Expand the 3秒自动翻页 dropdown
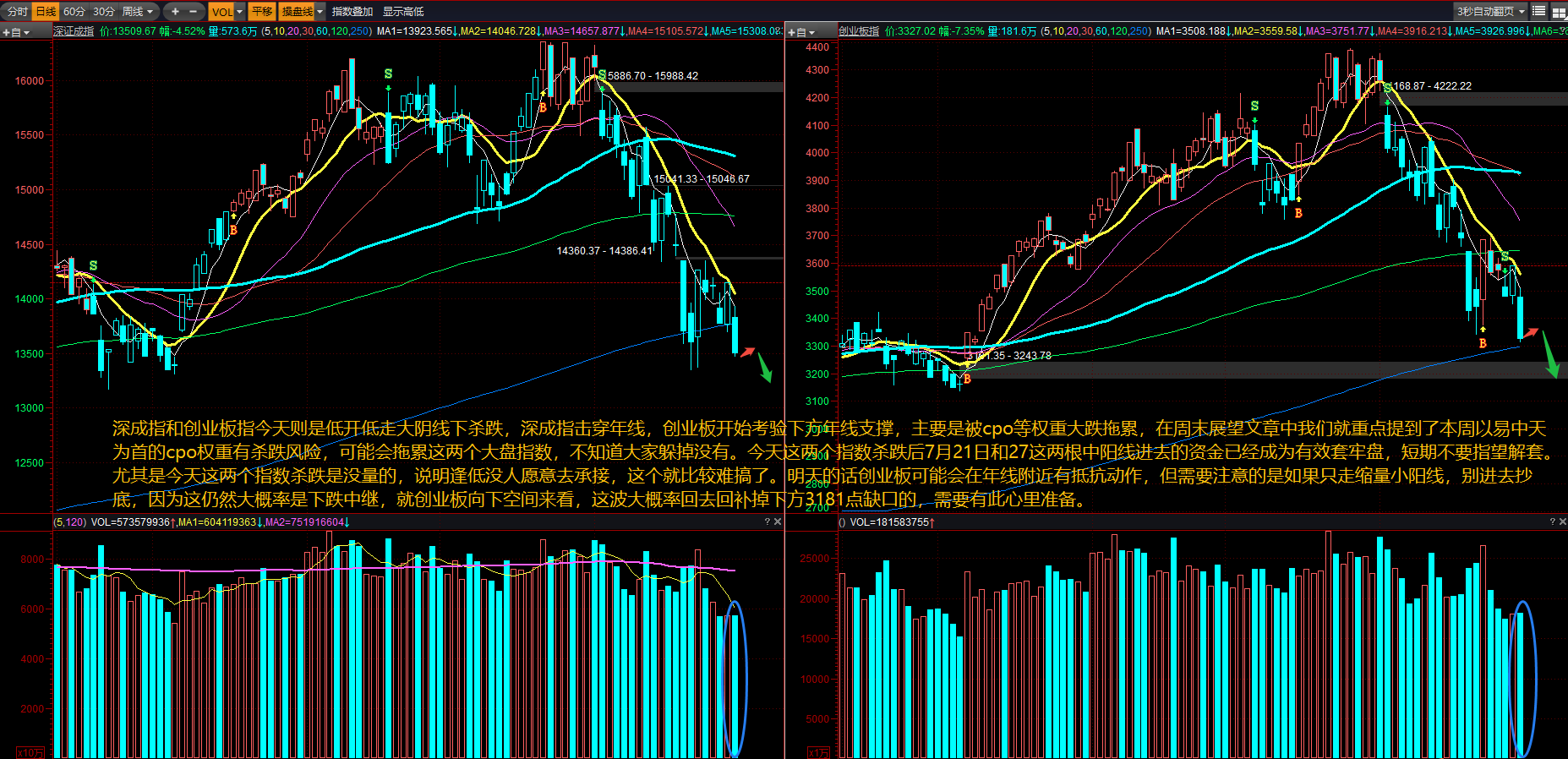This screenshot has height=759, width=1568. (1522, 11)
